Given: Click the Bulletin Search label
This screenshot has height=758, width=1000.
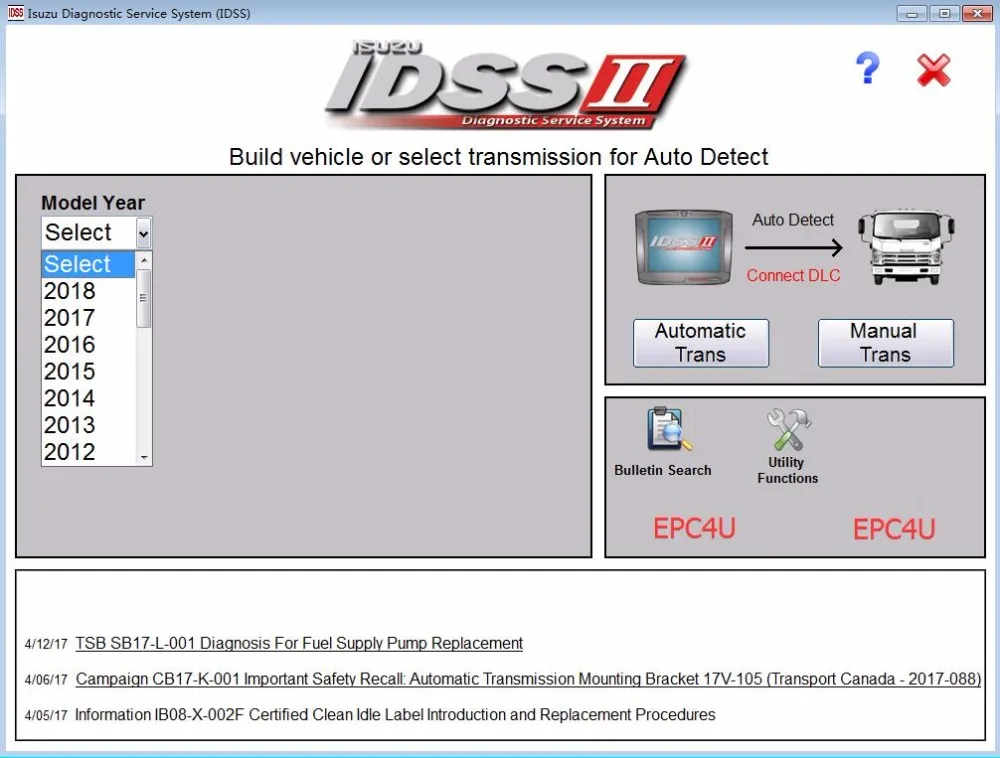Looking at the screenshot, I should tap(663, 470).
